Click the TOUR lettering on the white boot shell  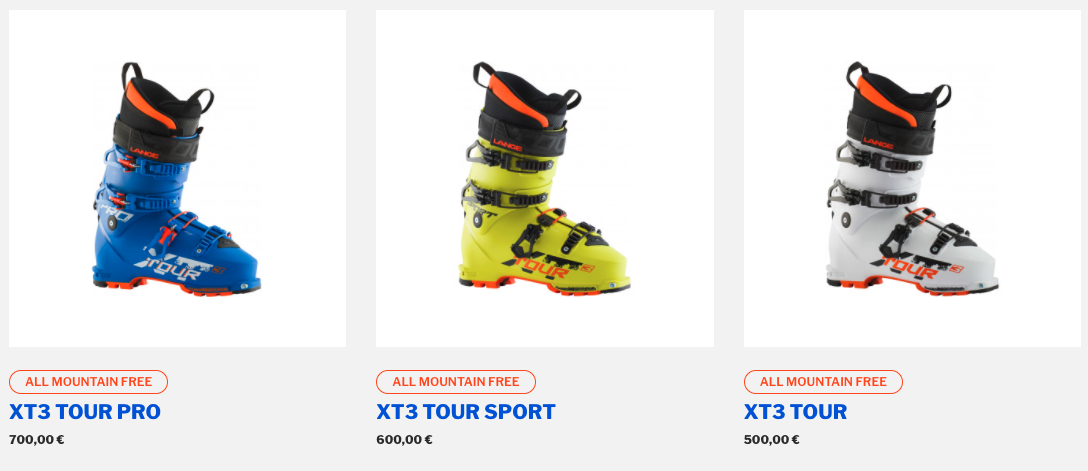pyautogui.click(x=912, y=267)
